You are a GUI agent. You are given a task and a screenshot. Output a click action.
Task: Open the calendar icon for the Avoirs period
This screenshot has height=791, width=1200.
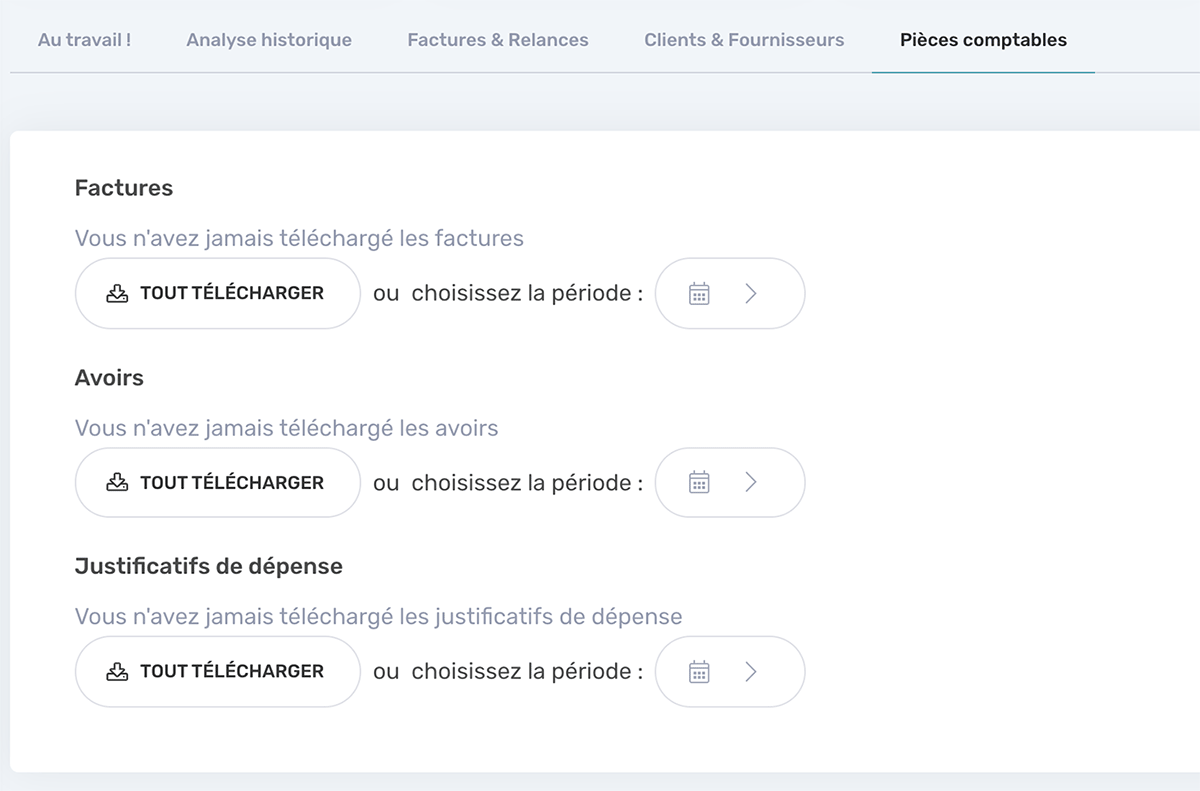tap(699, 482)
